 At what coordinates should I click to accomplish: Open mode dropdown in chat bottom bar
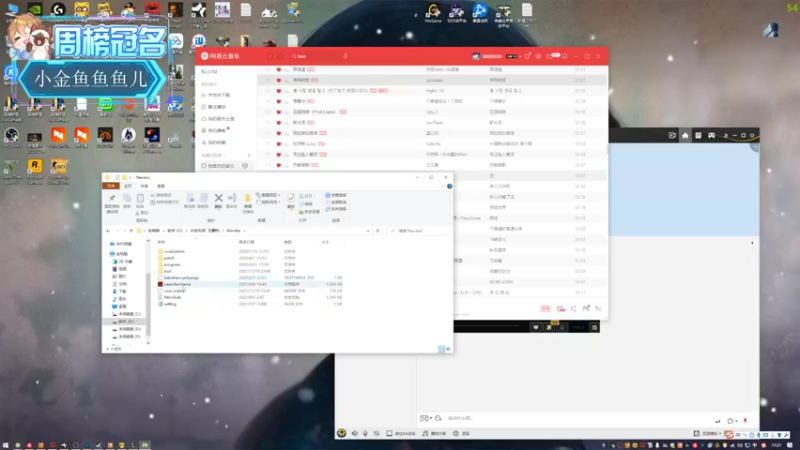click(720, 433)
